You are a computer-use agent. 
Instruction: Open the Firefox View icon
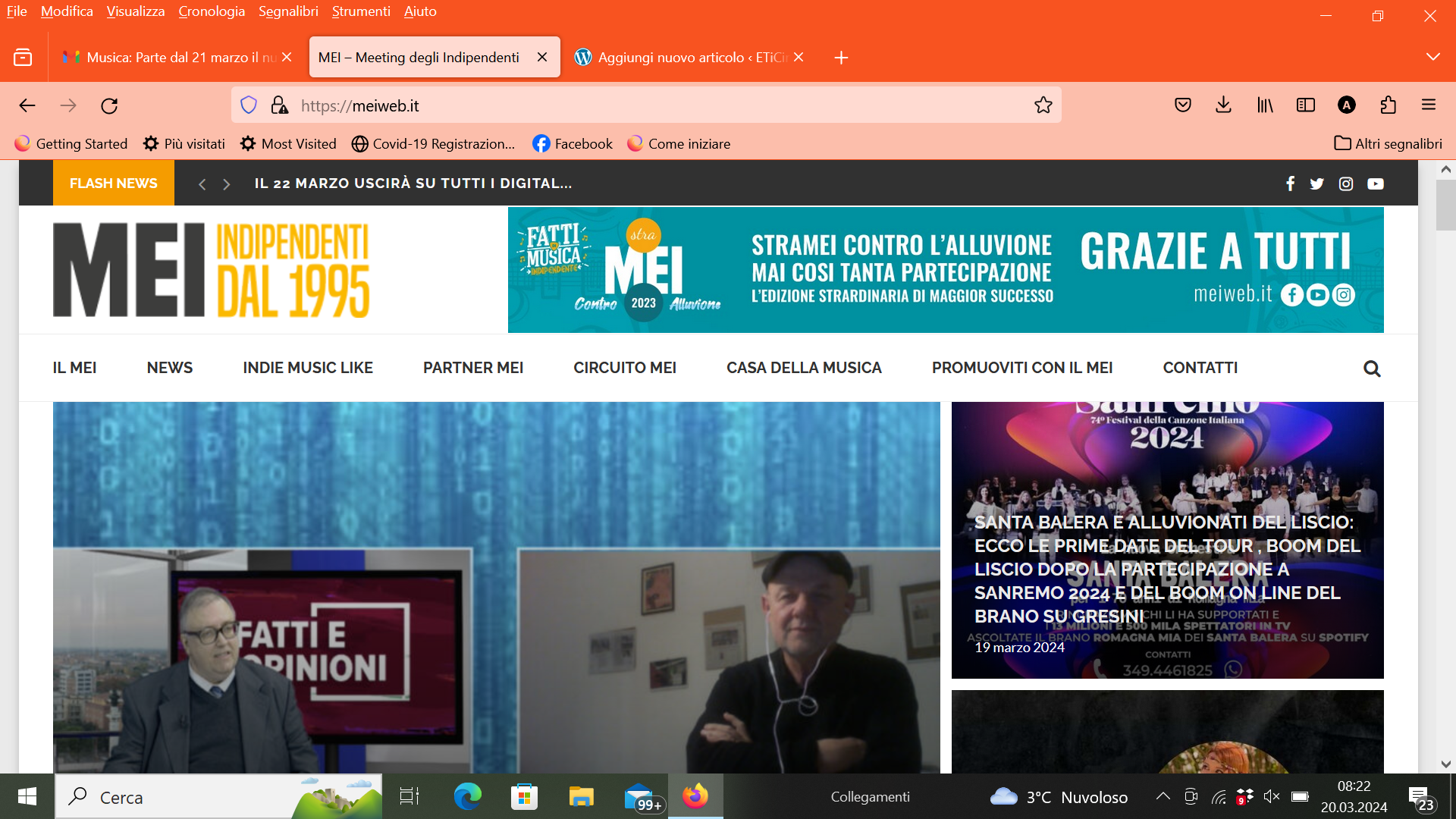click(23, 58)
